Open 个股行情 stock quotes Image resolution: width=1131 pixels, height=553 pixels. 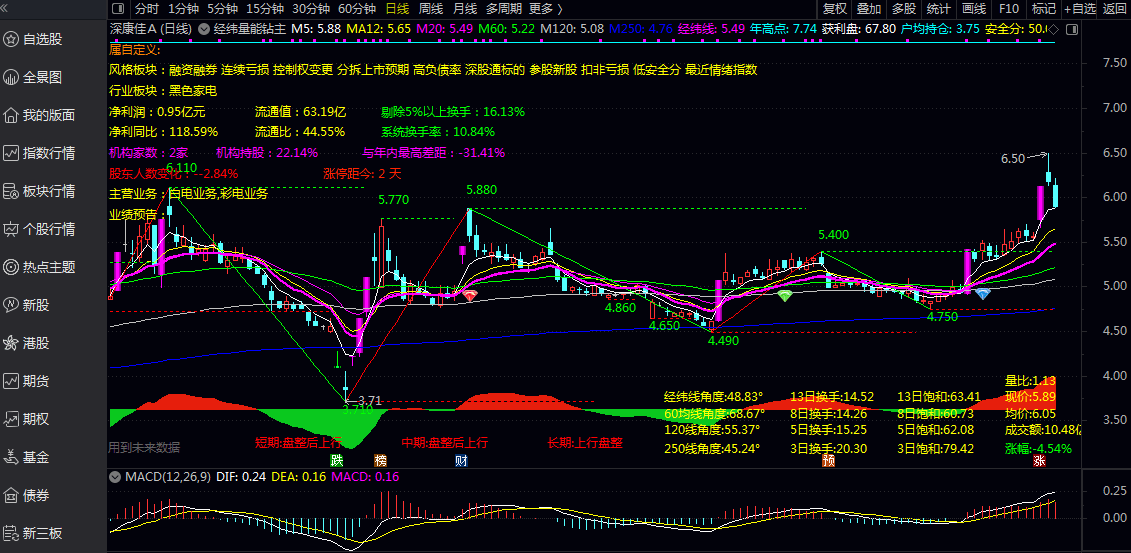pyautogui.click(x=42, y=229)
